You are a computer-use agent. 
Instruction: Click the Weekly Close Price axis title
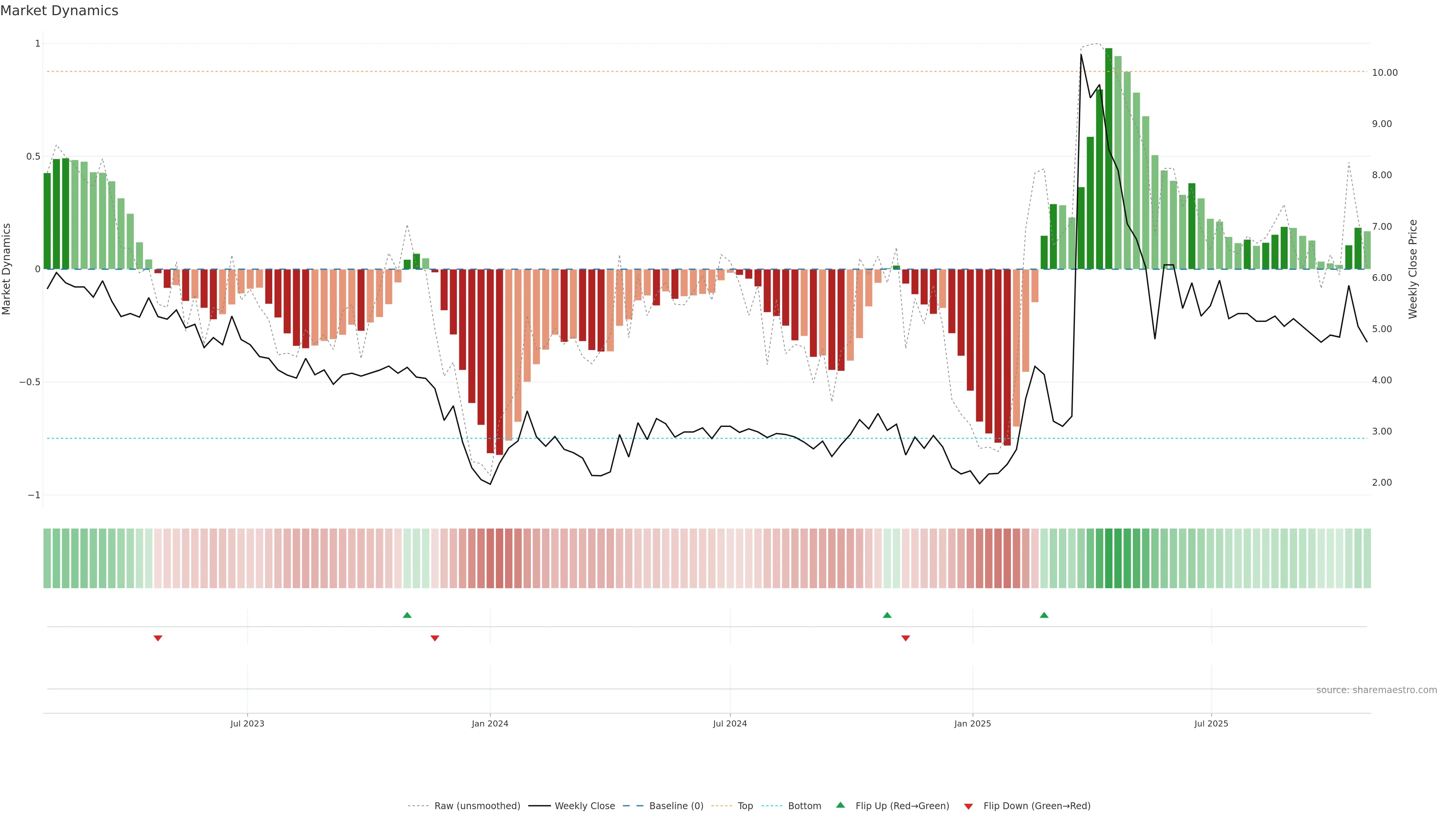(x=1412, y=269)
